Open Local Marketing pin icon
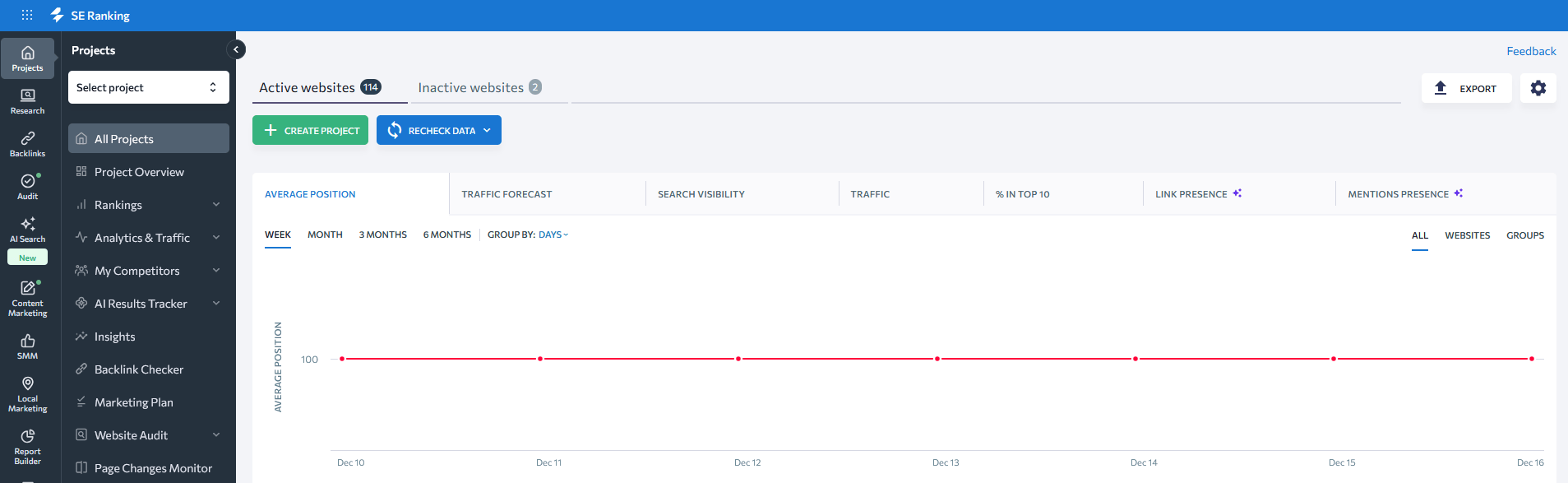This screenshot has width=1568, height=483. click(27, 393)
